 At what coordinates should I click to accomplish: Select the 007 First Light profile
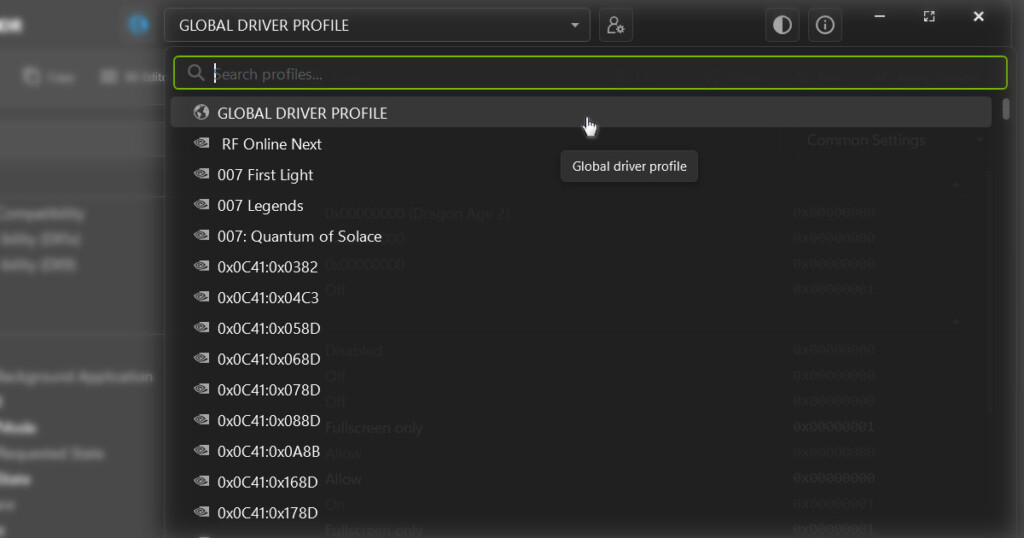click(x=581, y=174)
